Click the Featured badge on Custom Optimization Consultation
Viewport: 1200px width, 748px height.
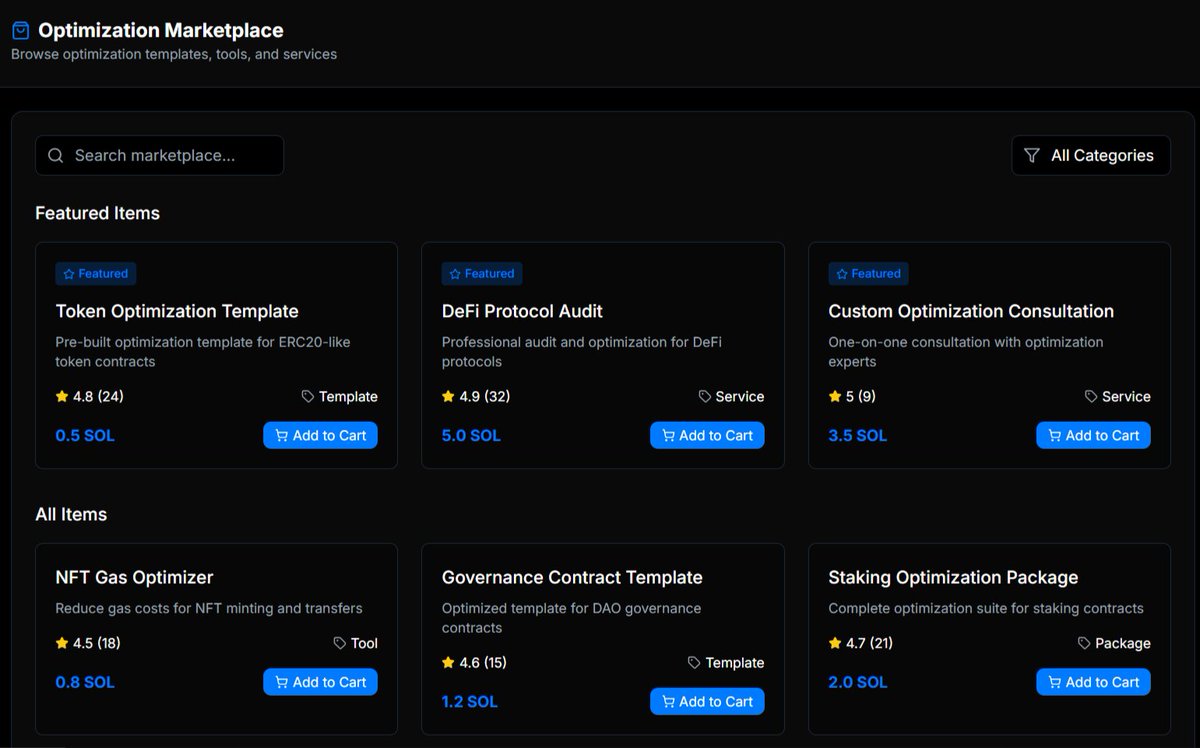[x=869, y=273]
